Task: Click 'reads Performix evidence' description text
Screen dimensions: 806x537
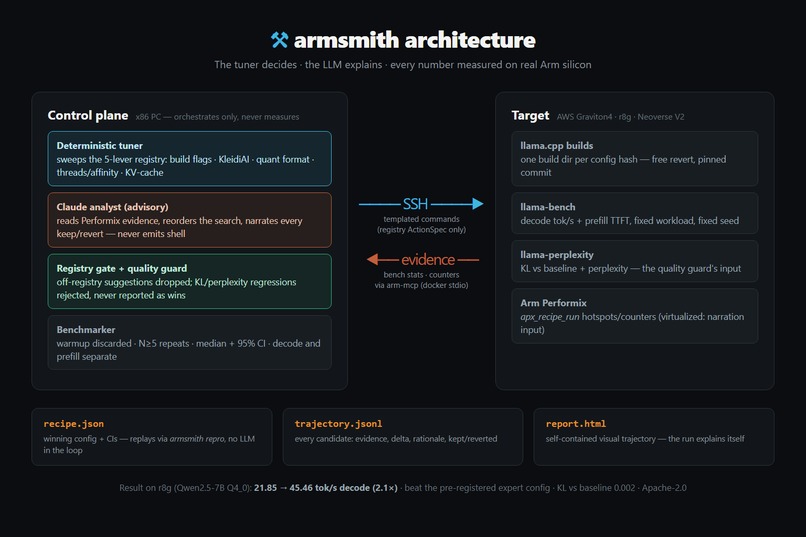Action: 179,227
